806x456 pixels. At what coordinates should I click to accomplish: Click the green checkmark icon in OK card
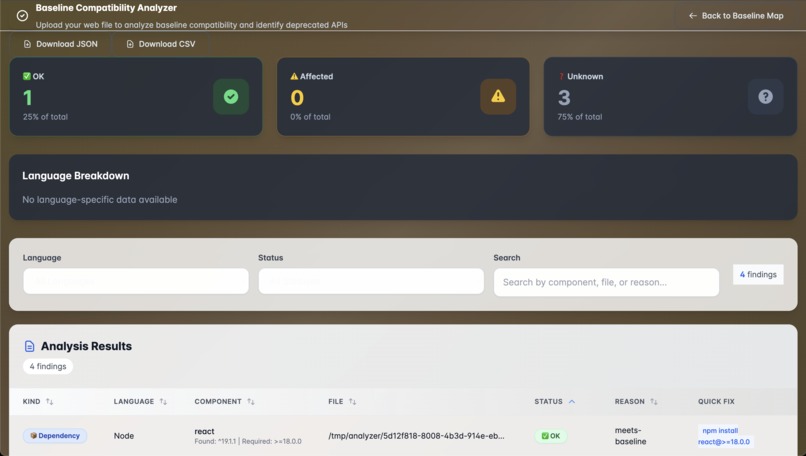231,97
